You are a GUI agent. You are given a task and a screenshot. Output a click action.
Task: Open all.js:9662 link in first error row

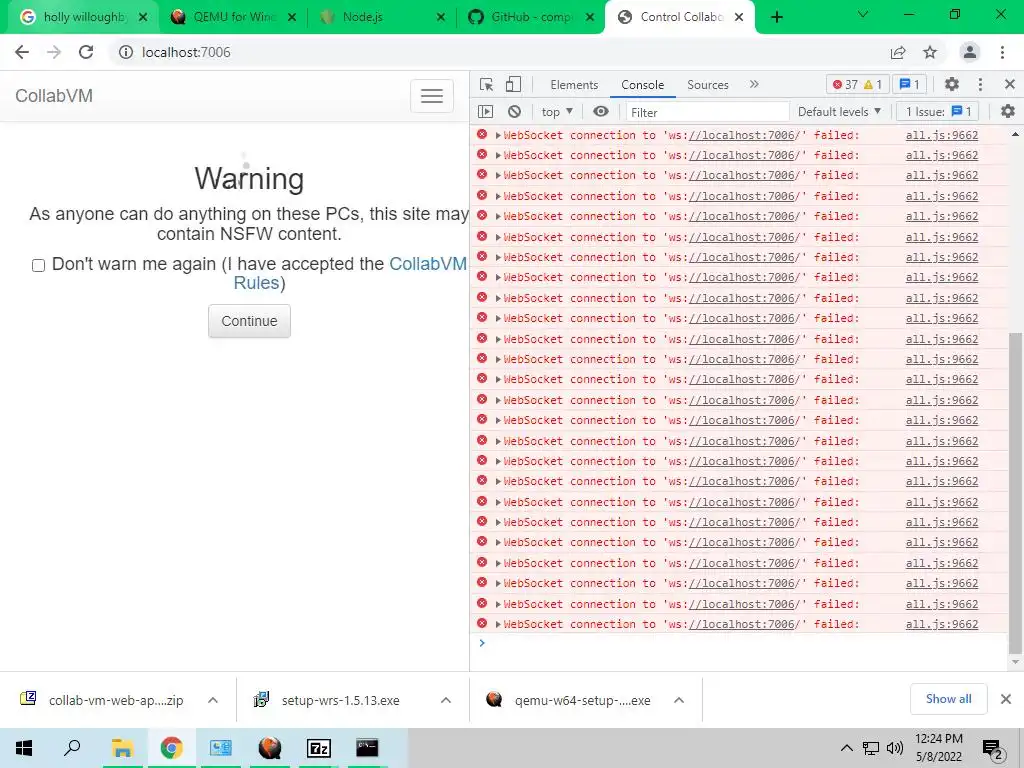[942, 135]
